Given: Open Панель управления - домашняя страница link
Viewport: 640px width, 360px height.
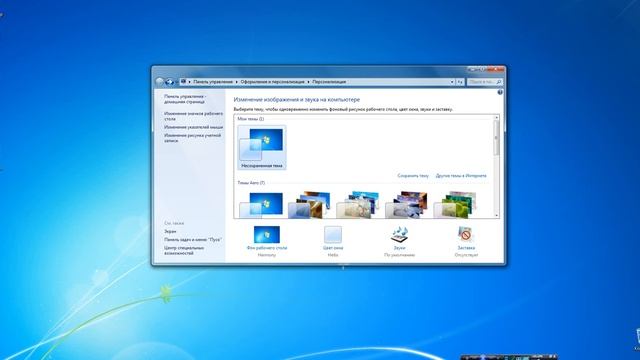Looking at the screenshot, I should [185, 99].
